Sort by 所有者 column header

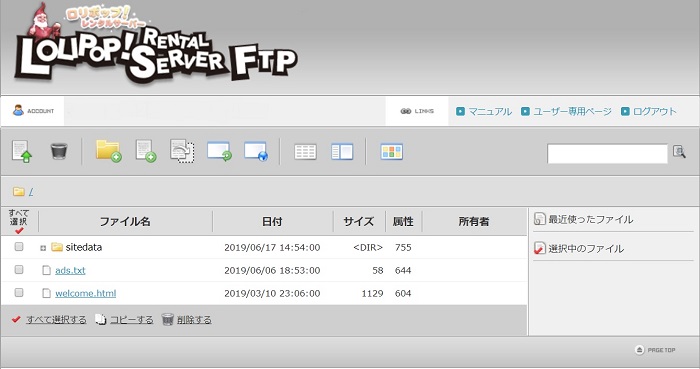[x=474, y=222]
